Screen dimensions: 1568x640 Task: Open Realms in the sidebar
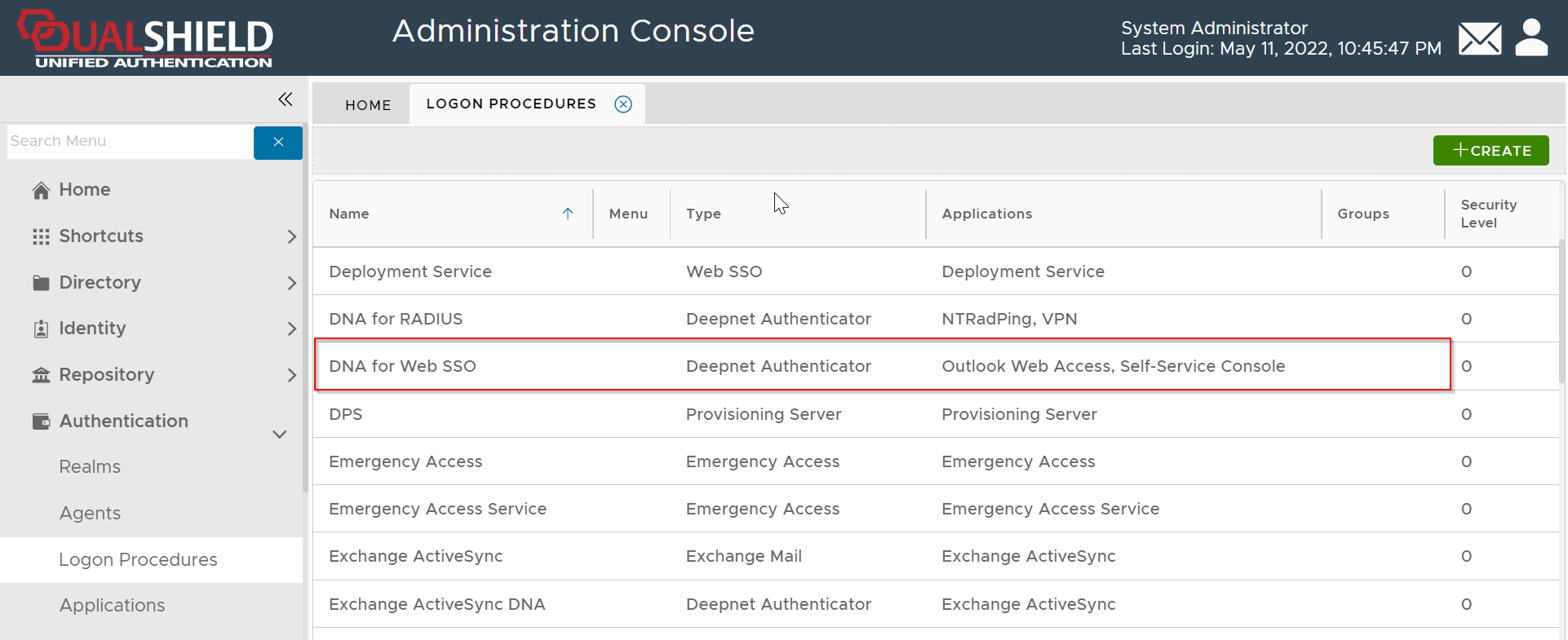click(x=90, y=467)
